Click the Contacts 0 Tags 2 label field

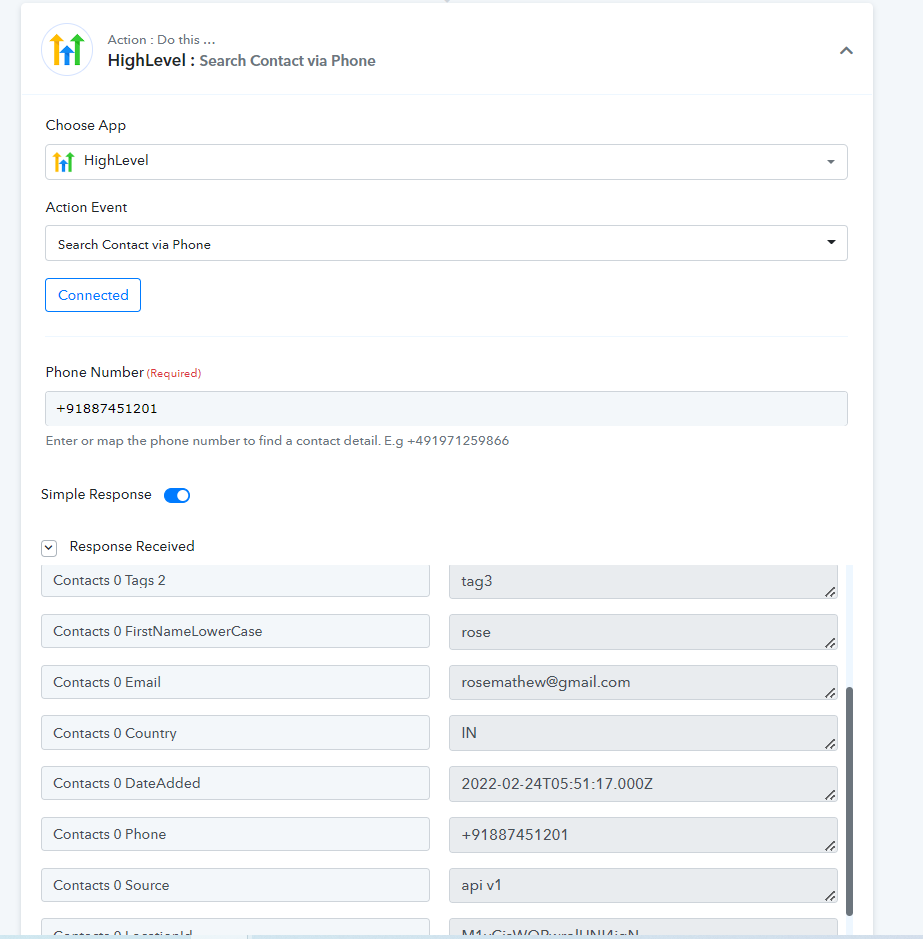click(x=235, y=580)
